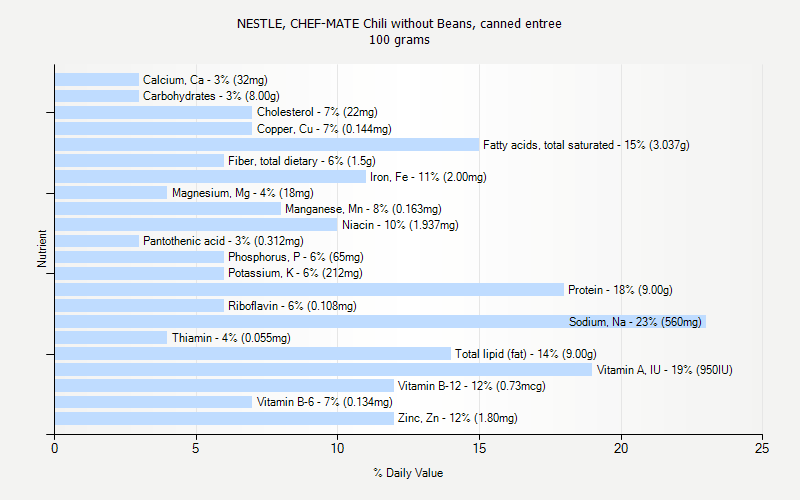Viewport: 800px width, 500px height.
Task: Click the Calcium bar in the chart
Action: tap(97, 80)
